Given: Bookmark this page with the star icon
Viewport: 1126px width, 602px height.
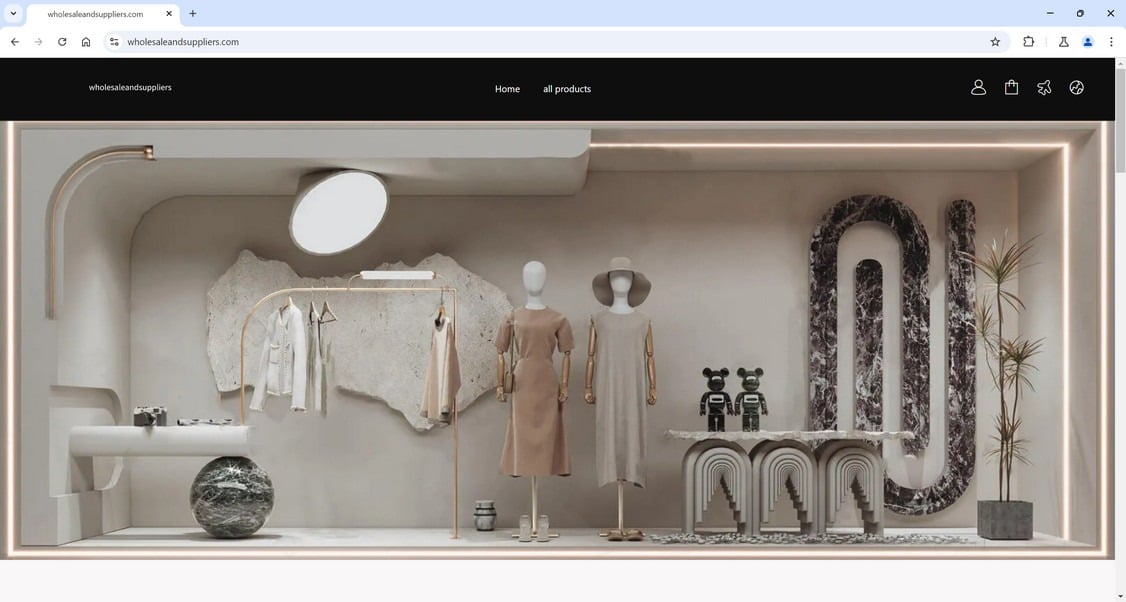Looking at the screenshot, I should 995,42.
